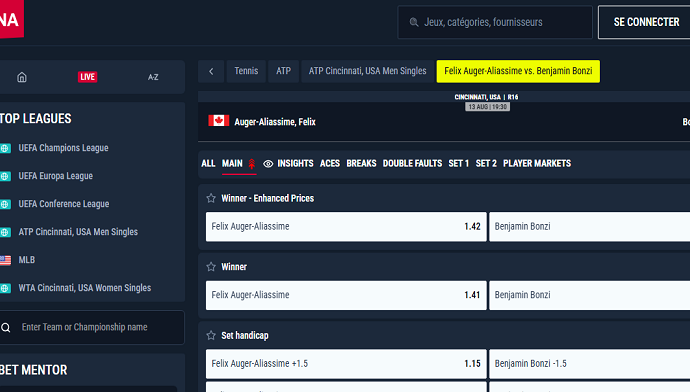Screen dimensions: 690x392
Task: Switch to the BREAKS tab
Action: [x=361, y=164]
